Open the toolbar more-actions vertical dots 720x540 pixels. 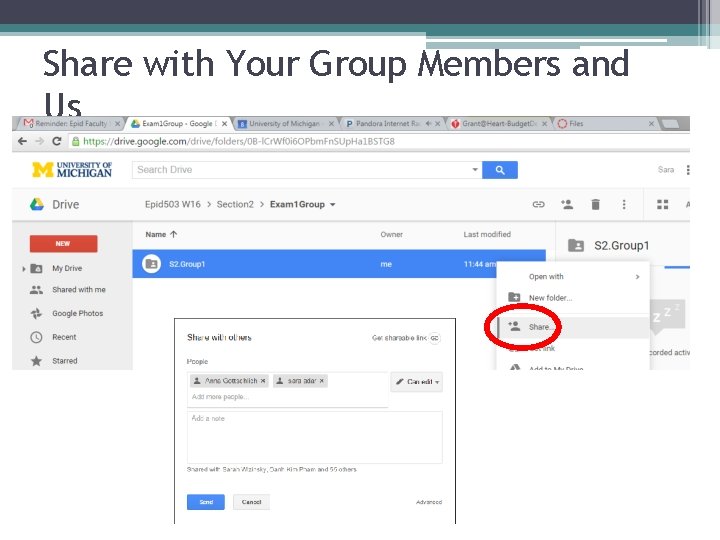coord(624,204)
